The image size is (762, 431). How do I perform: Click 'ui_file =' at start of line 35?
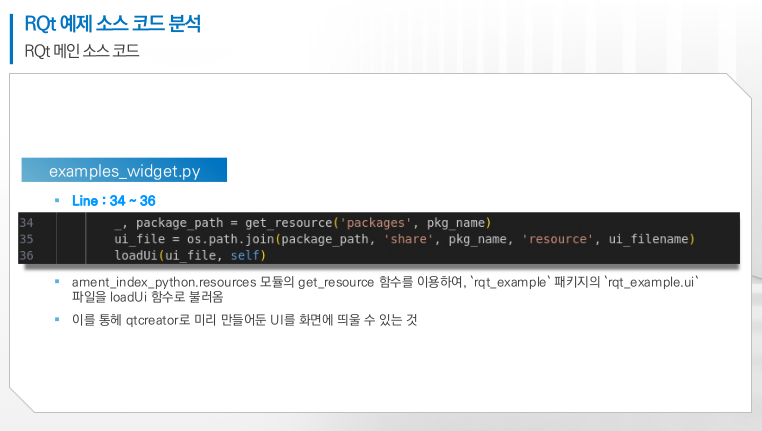147,239
